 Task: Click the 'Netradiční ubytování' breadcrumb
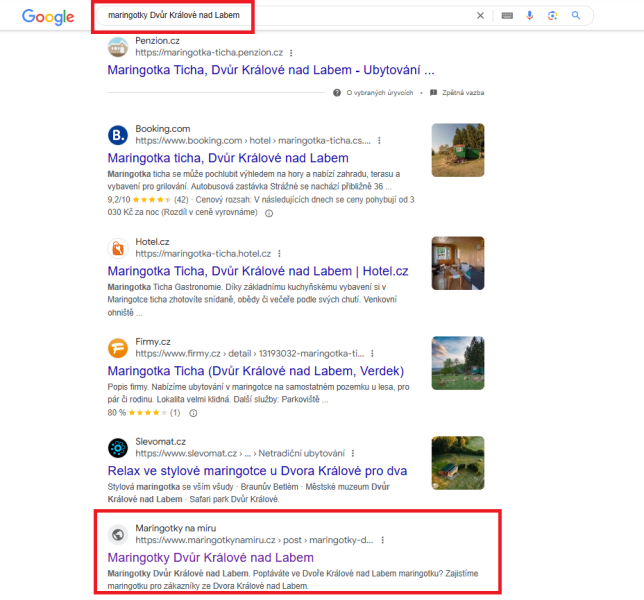(x=301, y=453)
